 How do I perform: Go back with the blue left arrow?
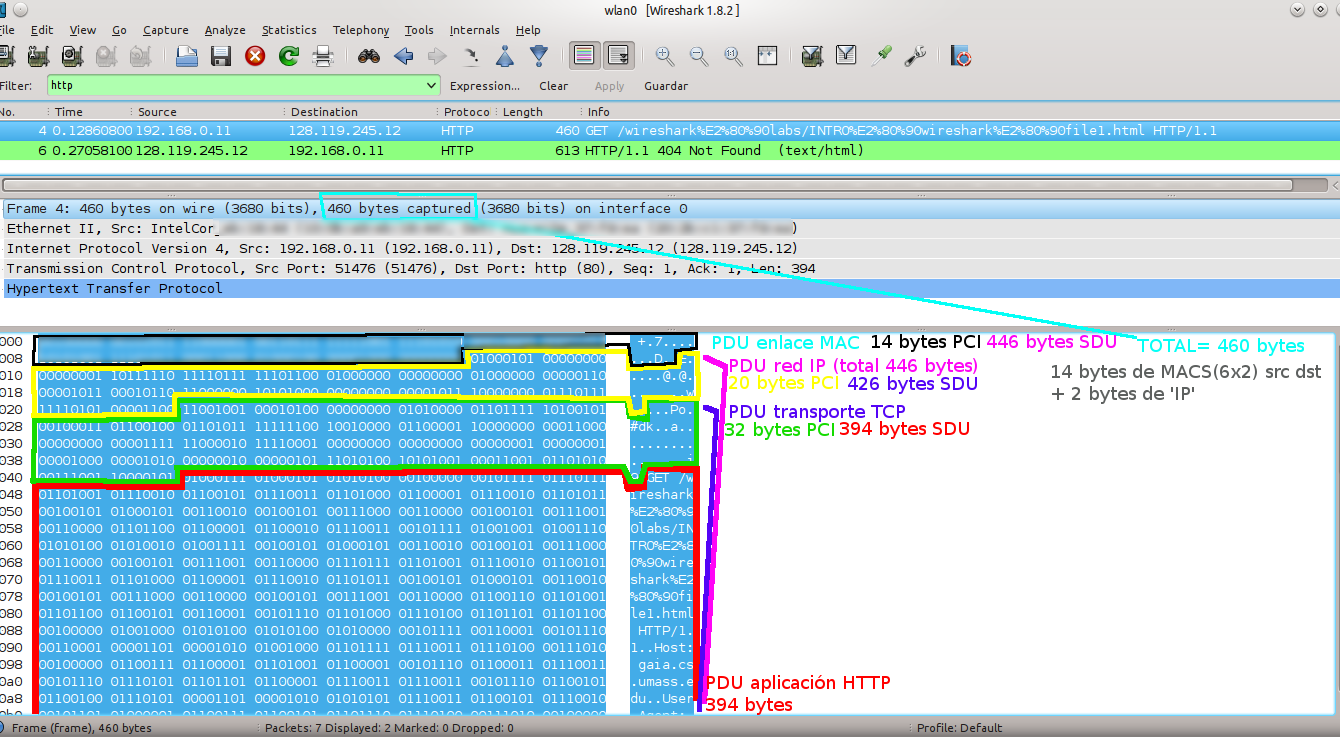coord(404,56)
